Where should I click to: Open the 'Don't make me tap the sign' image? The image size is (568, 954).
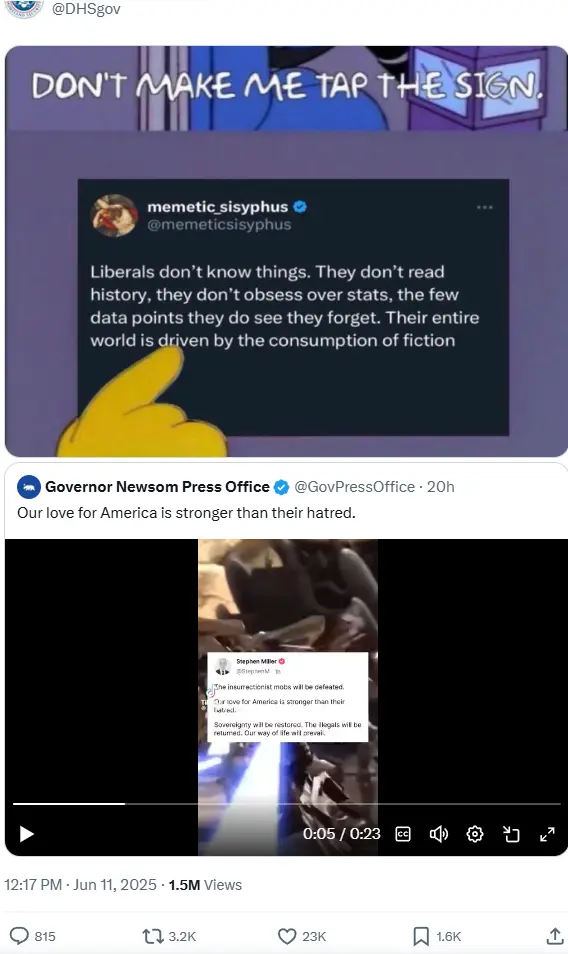point(286,251)
